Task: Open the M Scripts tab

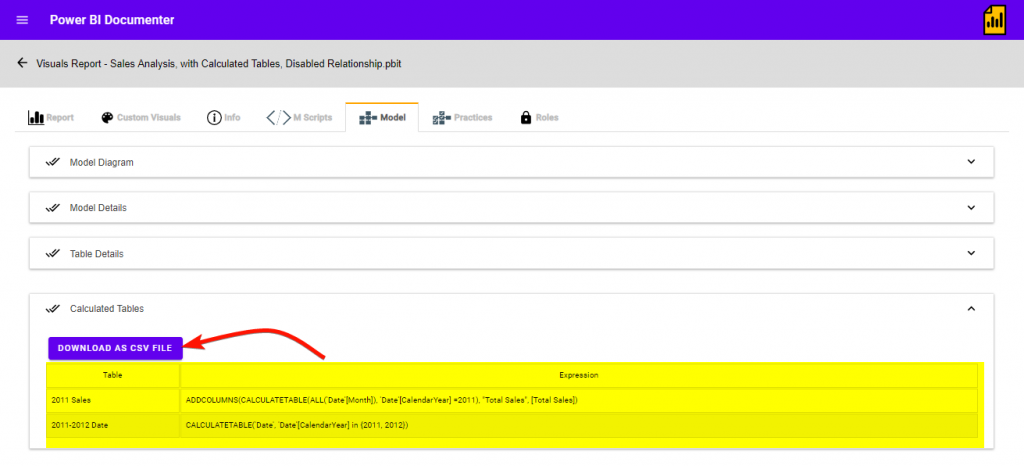Action: click(299, 117)
